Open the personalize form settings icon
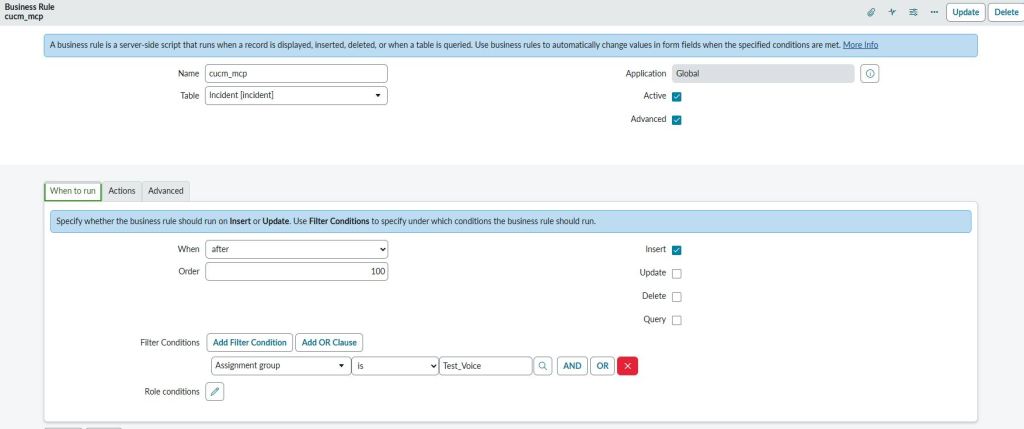The width and height of the screenshot is (1024, 429). point(913,12)
